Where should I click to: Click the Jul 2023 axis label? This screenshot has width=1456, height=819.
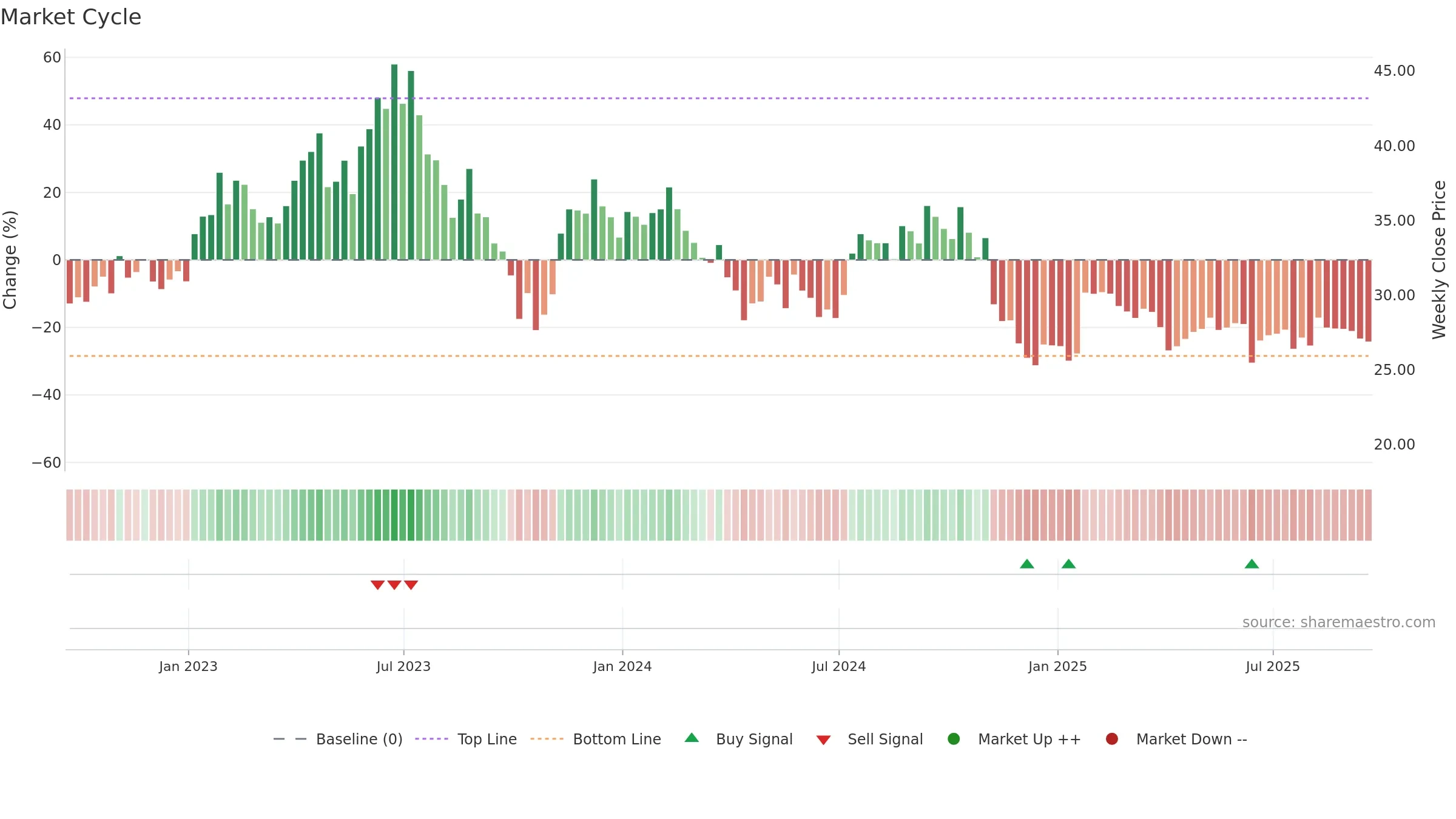click(x=403, y=667)
